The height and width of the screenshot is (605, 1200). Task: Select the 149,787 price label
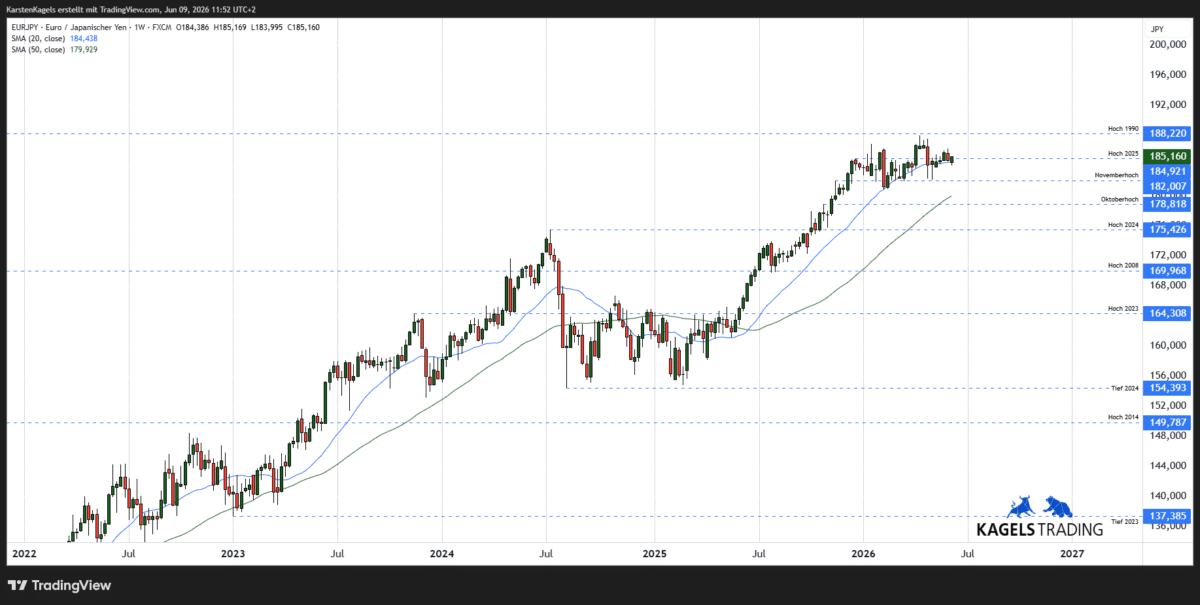coord(1168,423)
